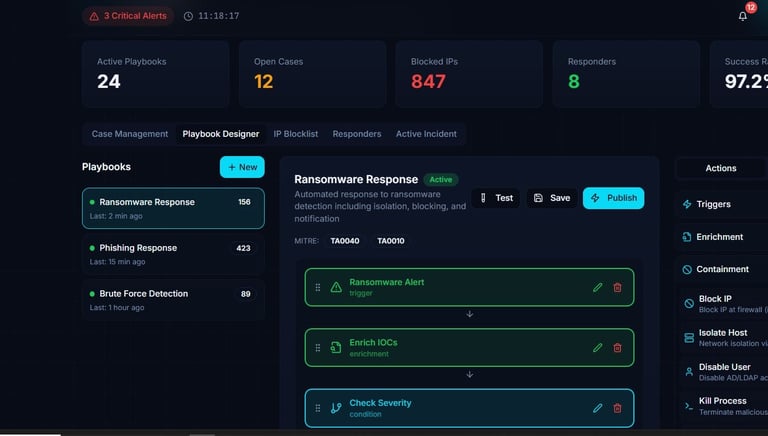Click the 156 count on Ransomware Response
Viewport: 768px width, 436px height.
(x=244, y=202)
